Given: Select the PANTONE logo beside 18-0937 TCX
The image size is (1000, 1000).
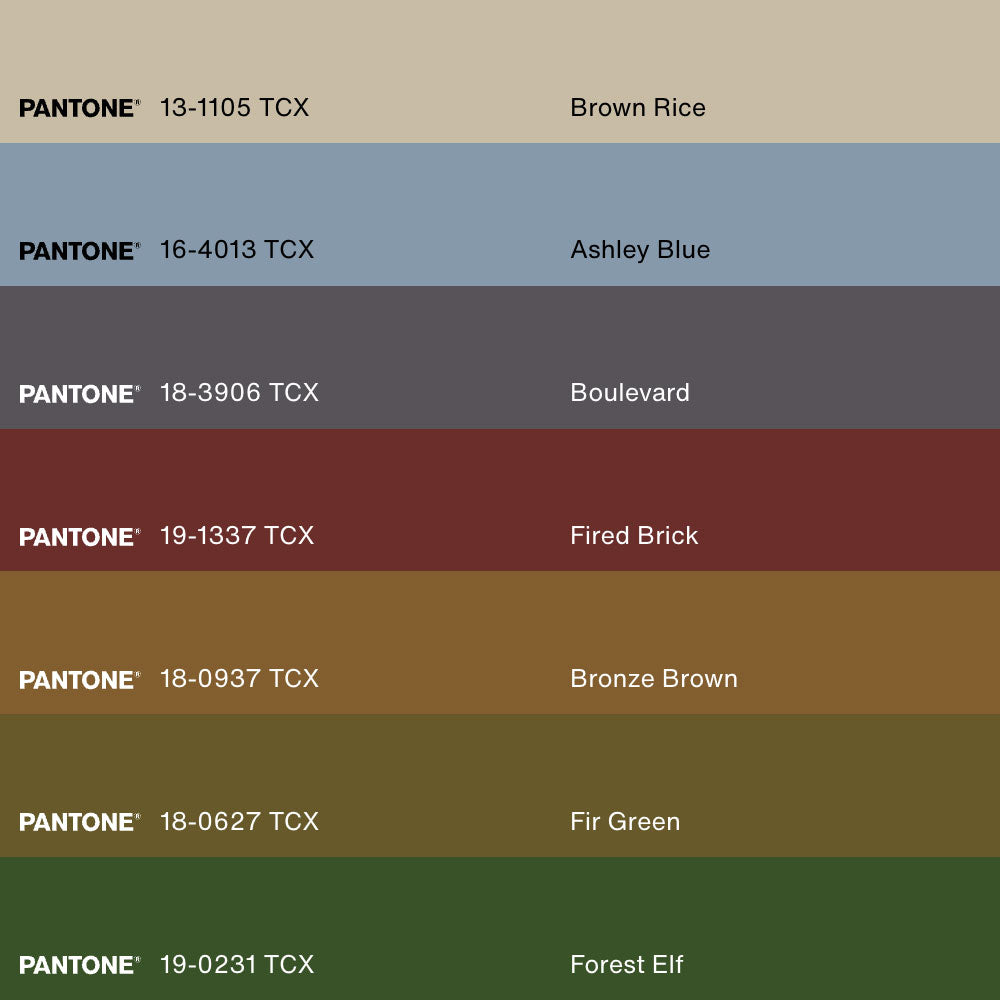Looking at the screenshot, I should 79,680.
